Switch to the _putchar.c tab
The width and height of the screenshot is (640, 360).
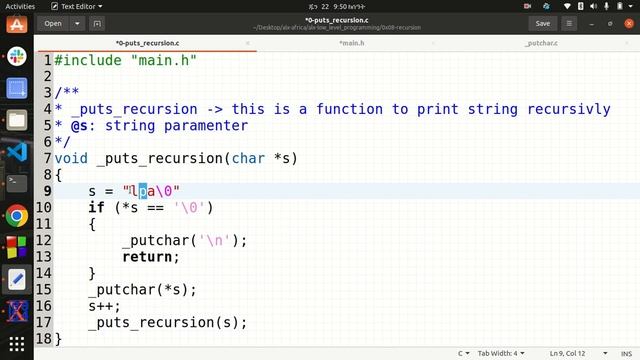tap(541, 43)
